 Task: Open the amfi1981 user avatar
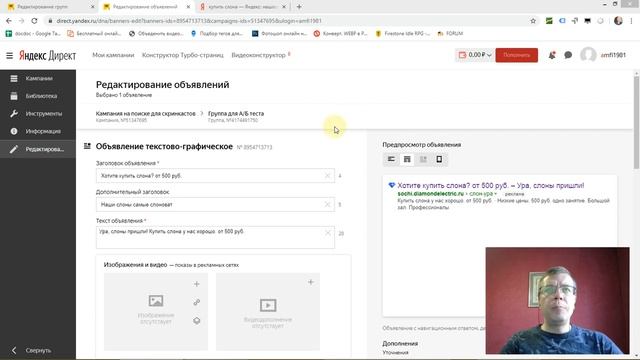588,55
